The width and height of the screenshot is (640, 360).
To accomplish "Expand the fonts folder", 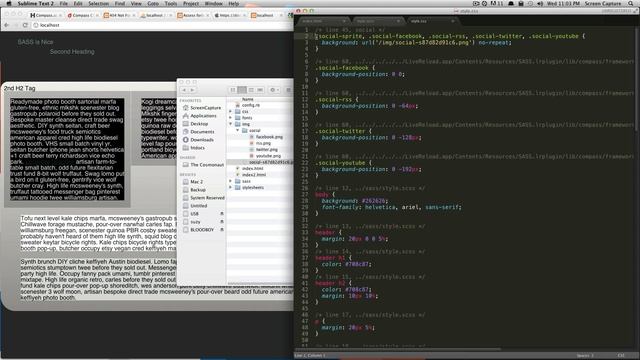I will click(x=231, y=118).
